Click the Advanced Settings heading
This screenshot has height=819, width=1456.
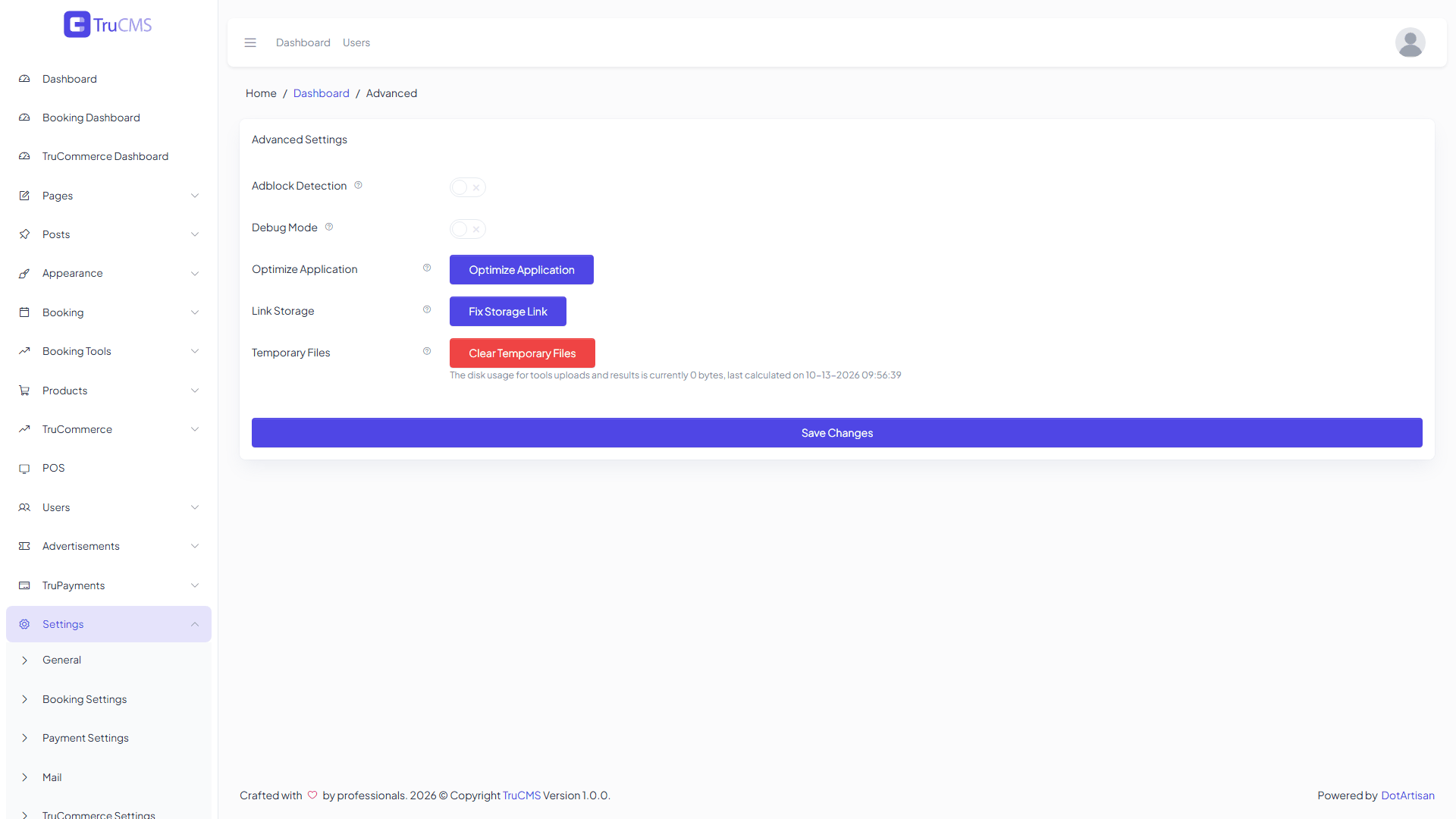pos(300,140)
